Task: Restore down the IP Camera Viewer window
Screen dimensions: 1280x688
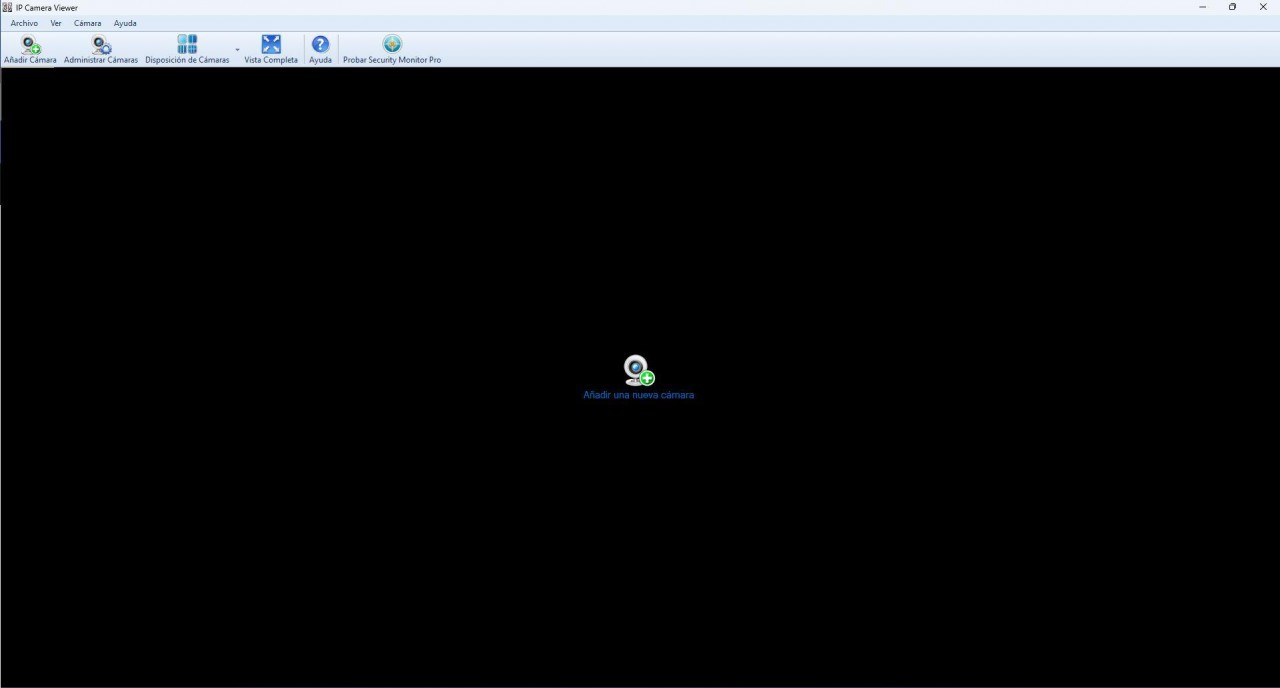Action: tap(1232, 7)
